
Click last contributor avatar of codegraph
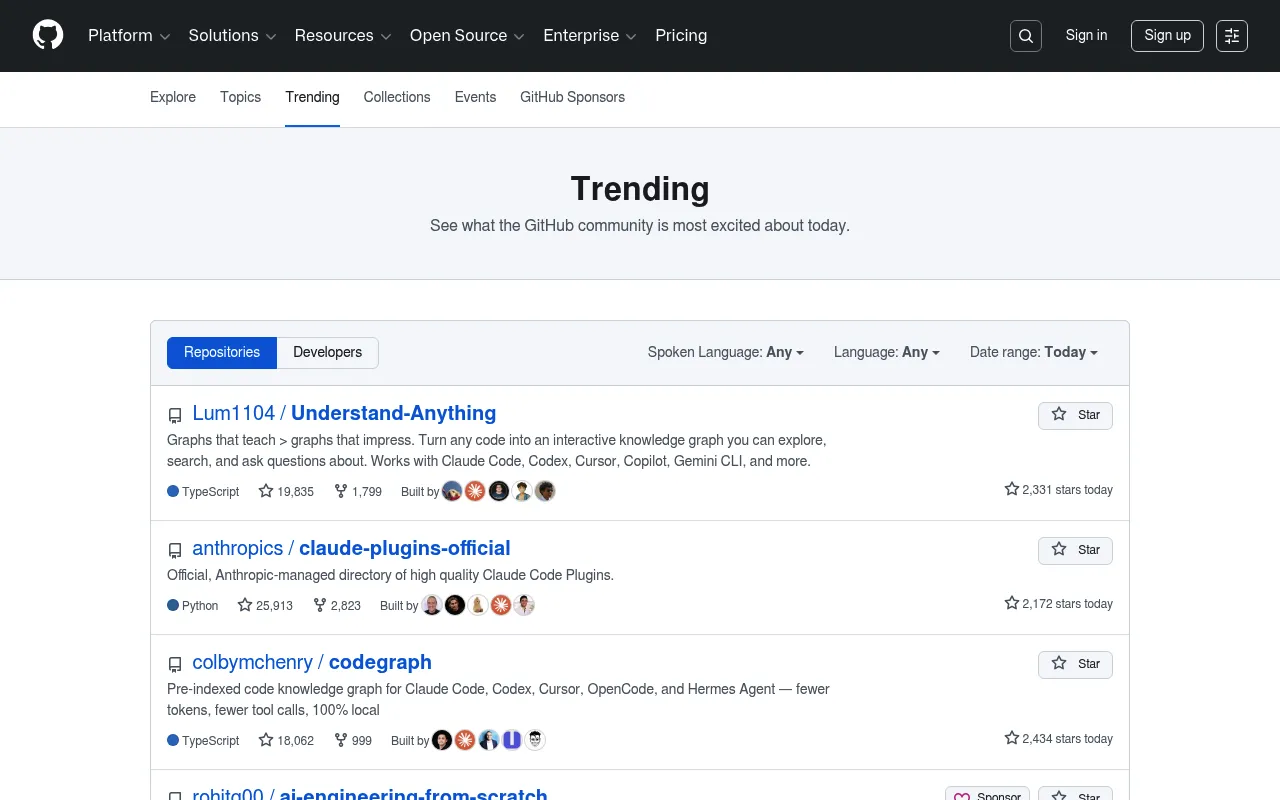point(535,740)
